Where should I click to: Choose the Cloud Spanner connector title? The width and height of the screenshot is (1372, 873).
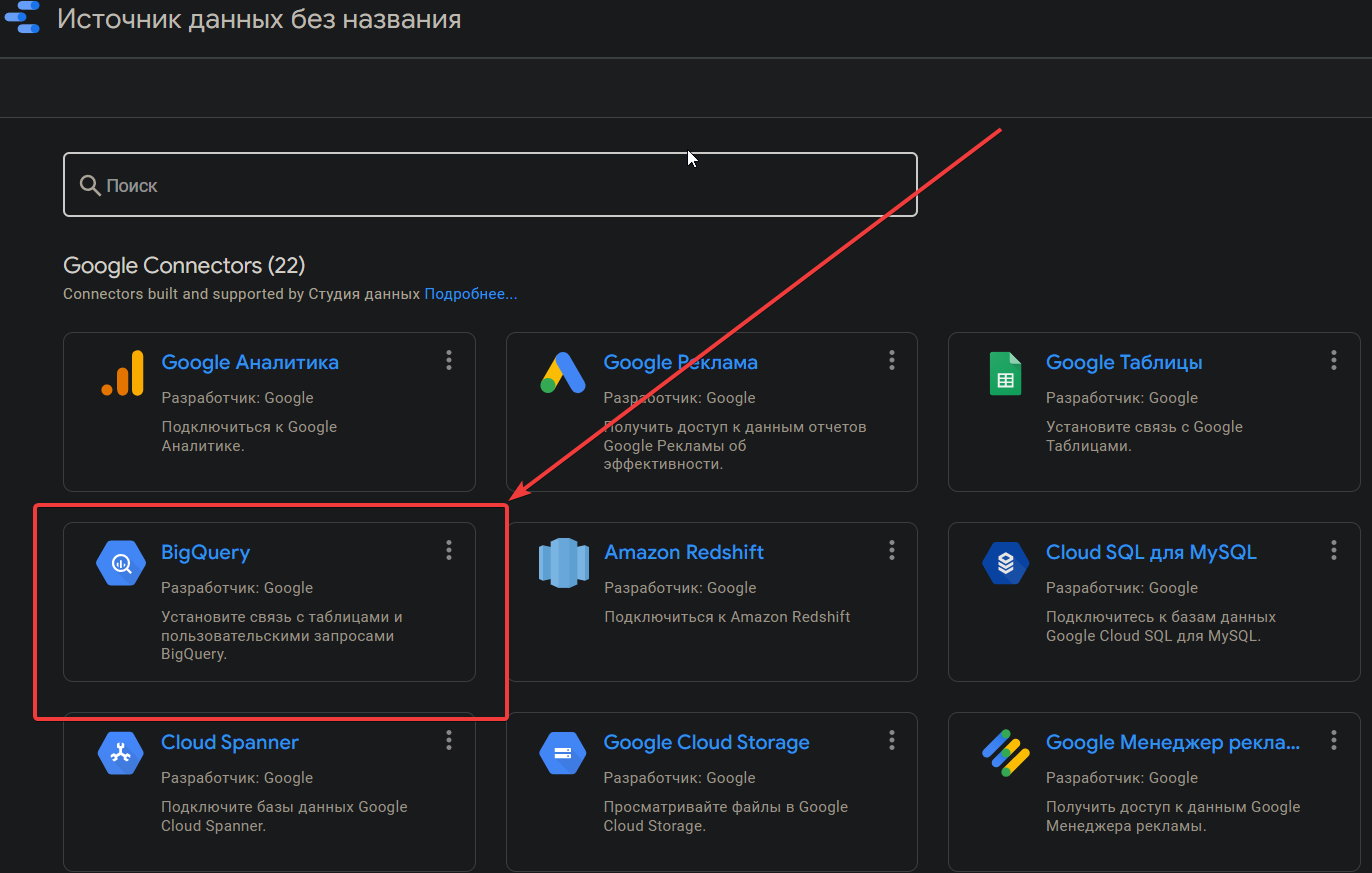click(x=230, y=742)
